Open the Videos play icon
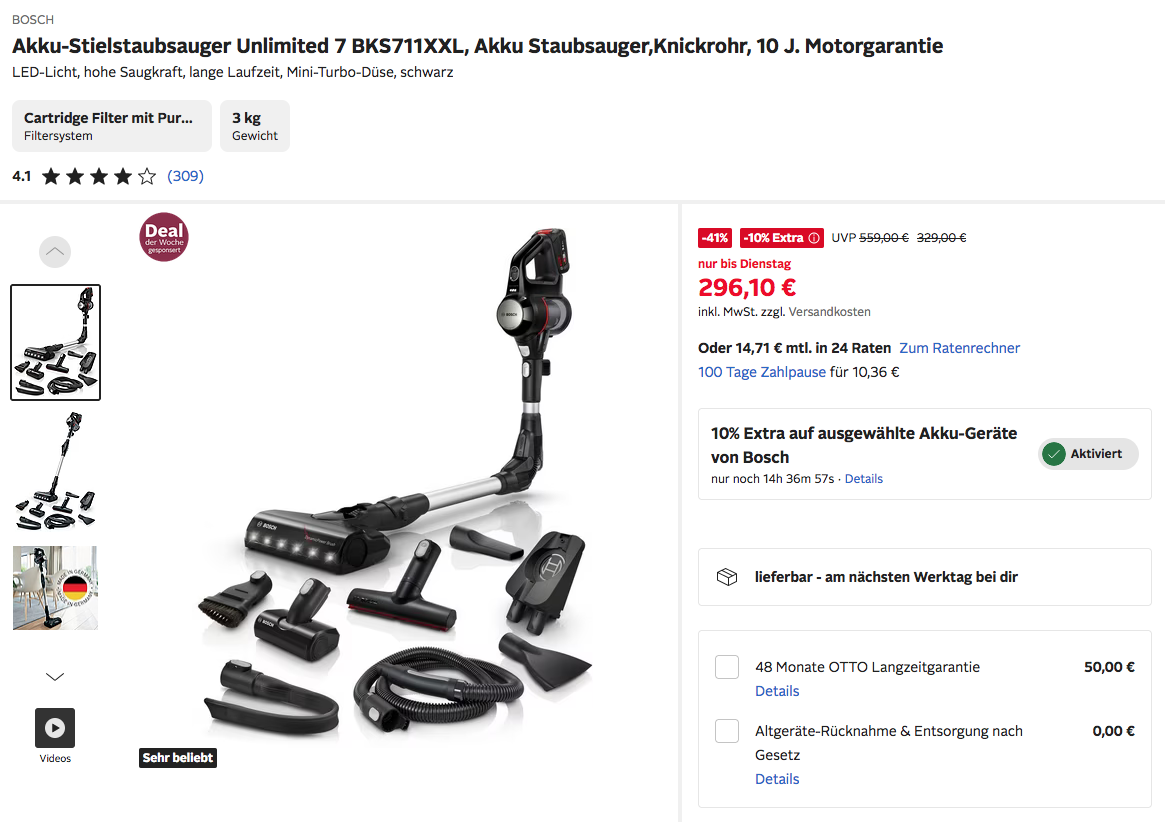The image size is (1165, 822). 55,728
